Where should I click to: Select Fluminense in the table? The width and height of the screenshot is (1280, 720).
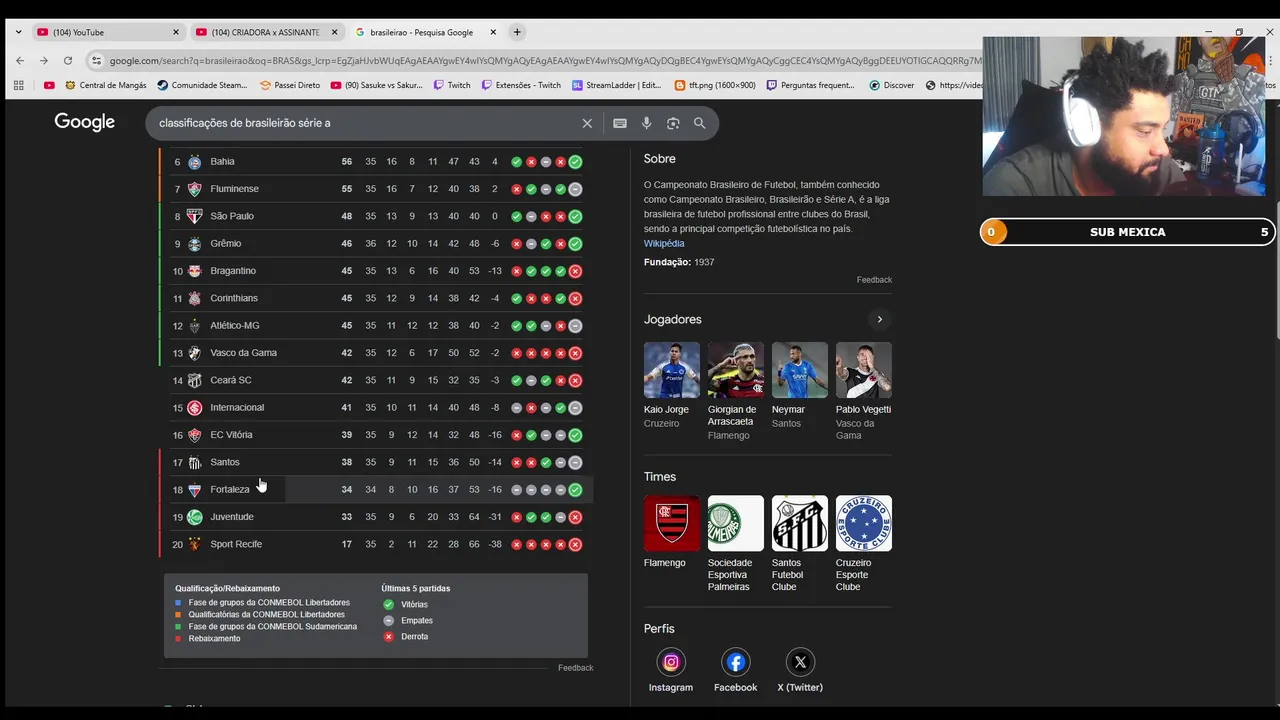click(376, 189)
